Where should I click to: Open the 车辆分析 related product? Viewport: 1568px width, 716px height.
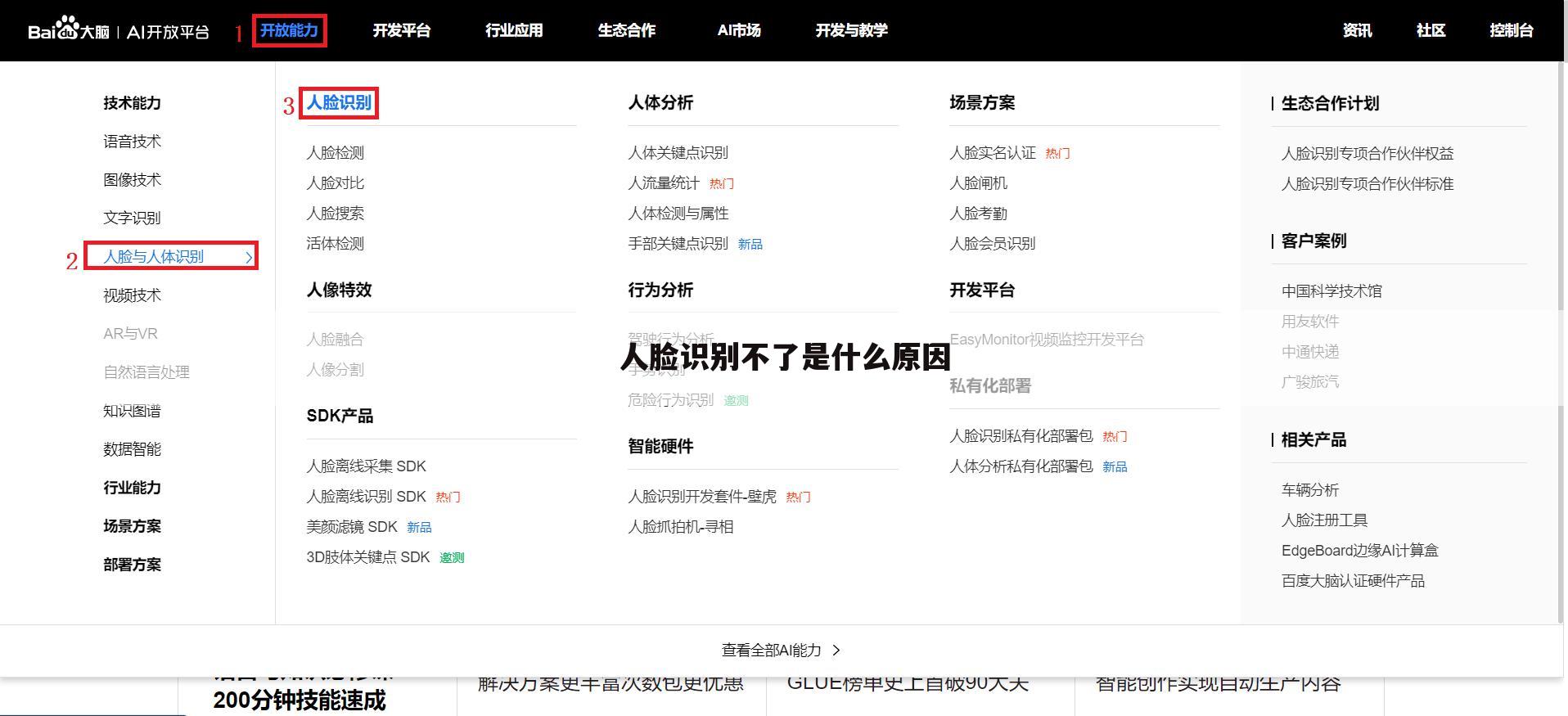[1310, 490]
